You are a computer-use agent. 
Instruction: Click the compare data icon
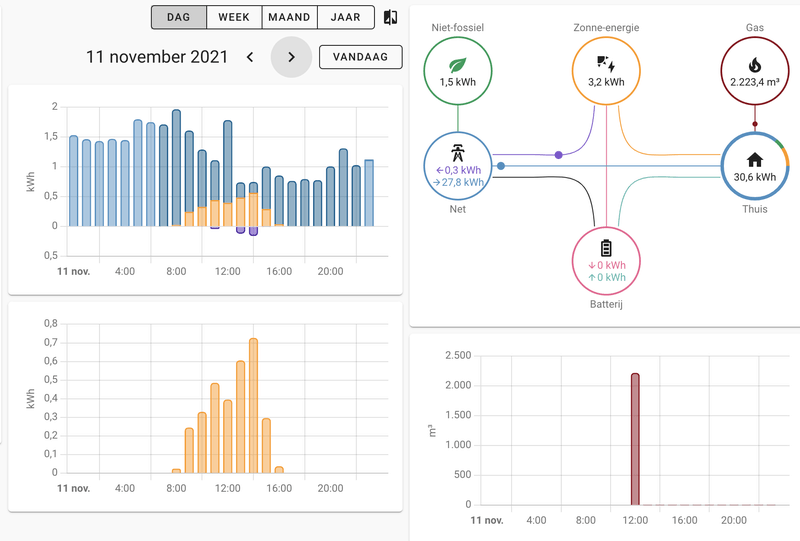pyautogui.click(x=390, y=17)
